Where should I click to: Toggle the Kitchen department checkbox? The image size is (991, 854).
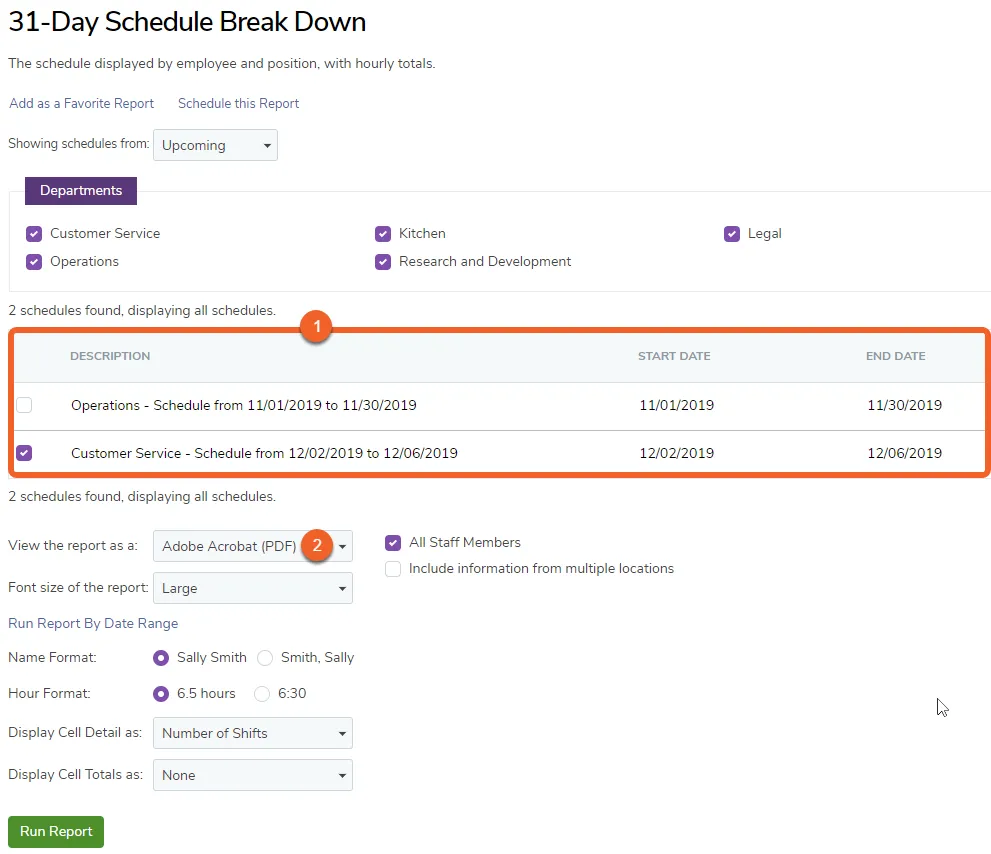[x=383, y=234]
